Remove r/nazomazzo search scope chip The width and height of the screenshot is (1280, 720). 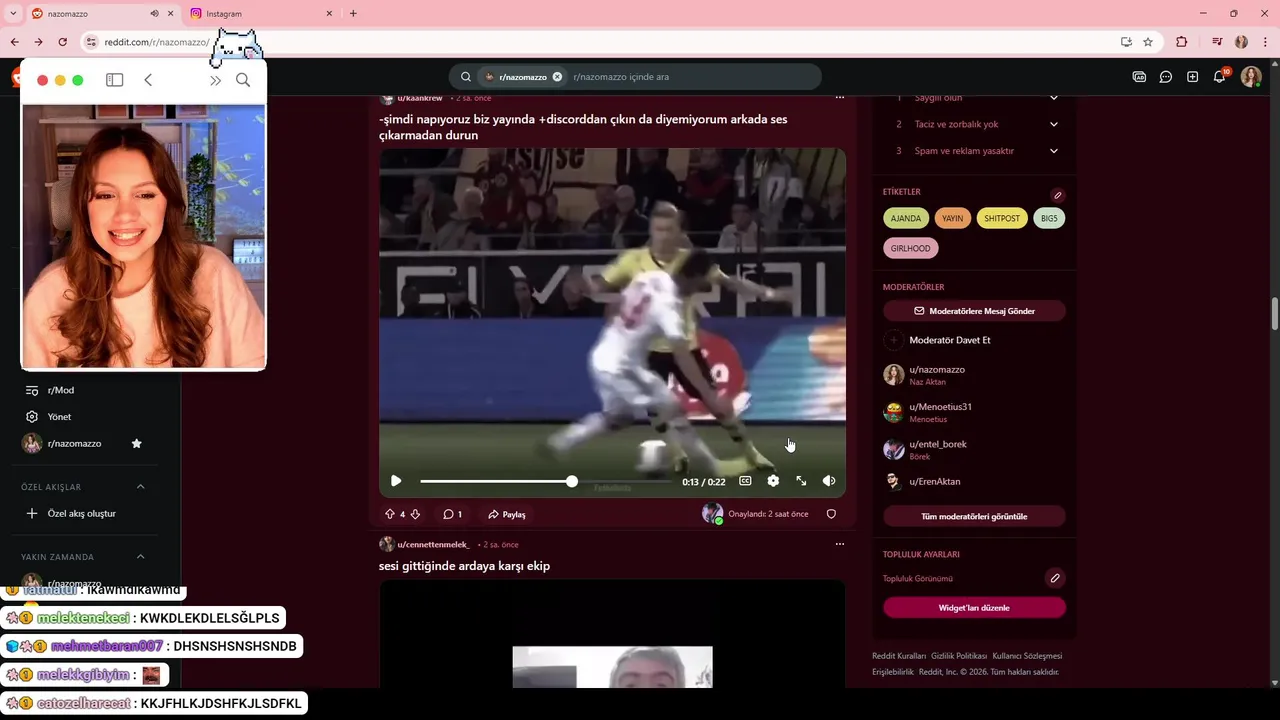[x=557, y=77]
